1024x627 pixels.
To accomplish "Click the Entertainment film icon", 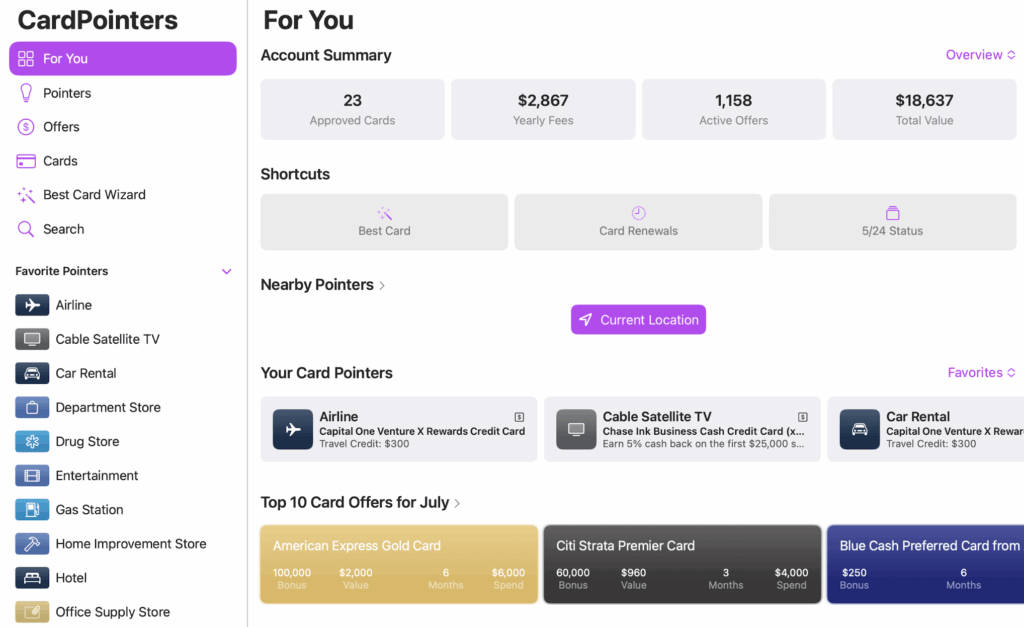I will point(32,476).
